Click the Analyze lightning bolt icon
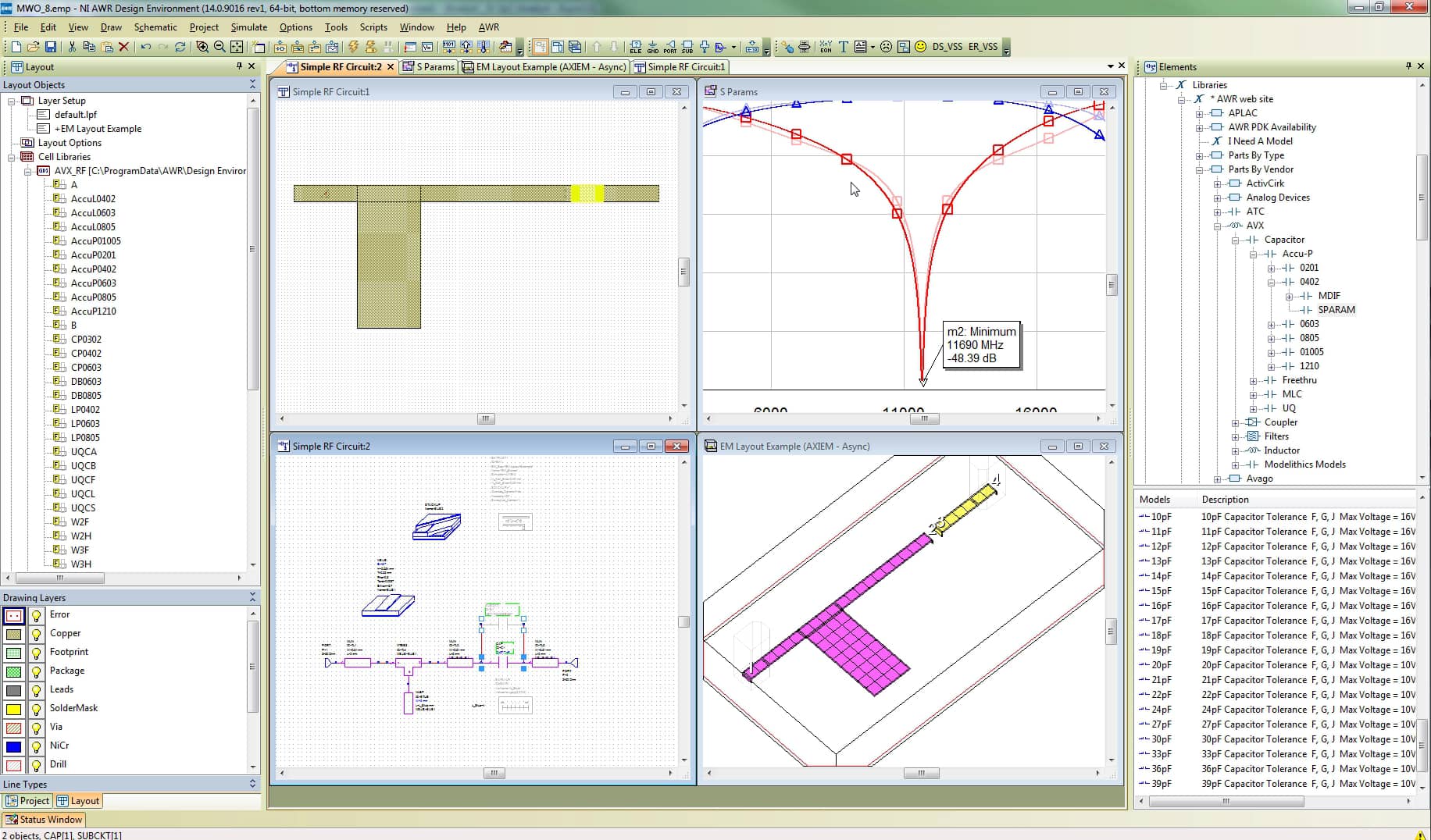The width and height of the screenshot is (1431, 840). coord(352,48)
